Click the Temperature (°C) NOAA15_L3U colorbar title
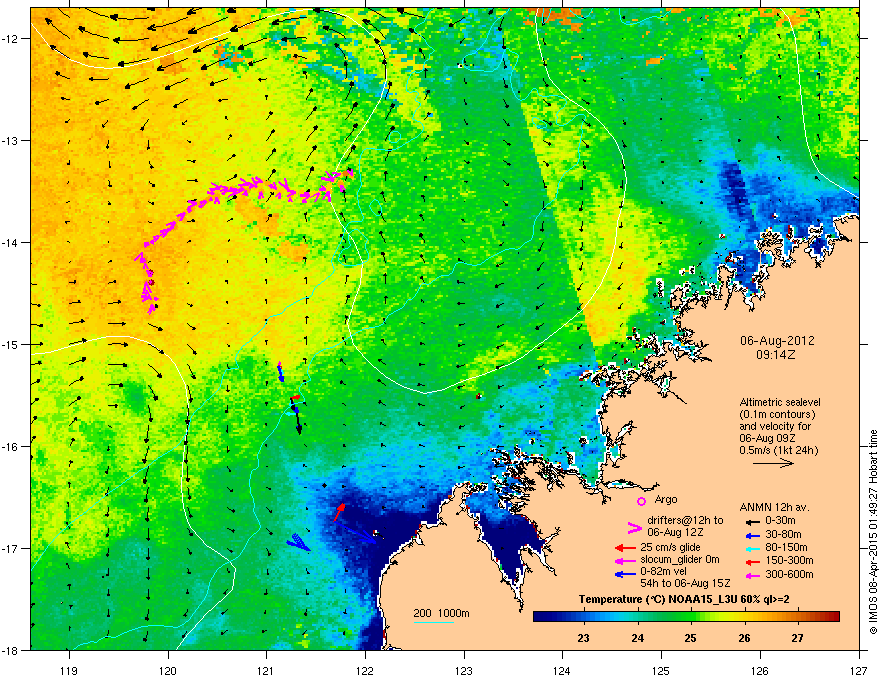The height and width of the screenshot is (680, 880). (x=684, y=599)
